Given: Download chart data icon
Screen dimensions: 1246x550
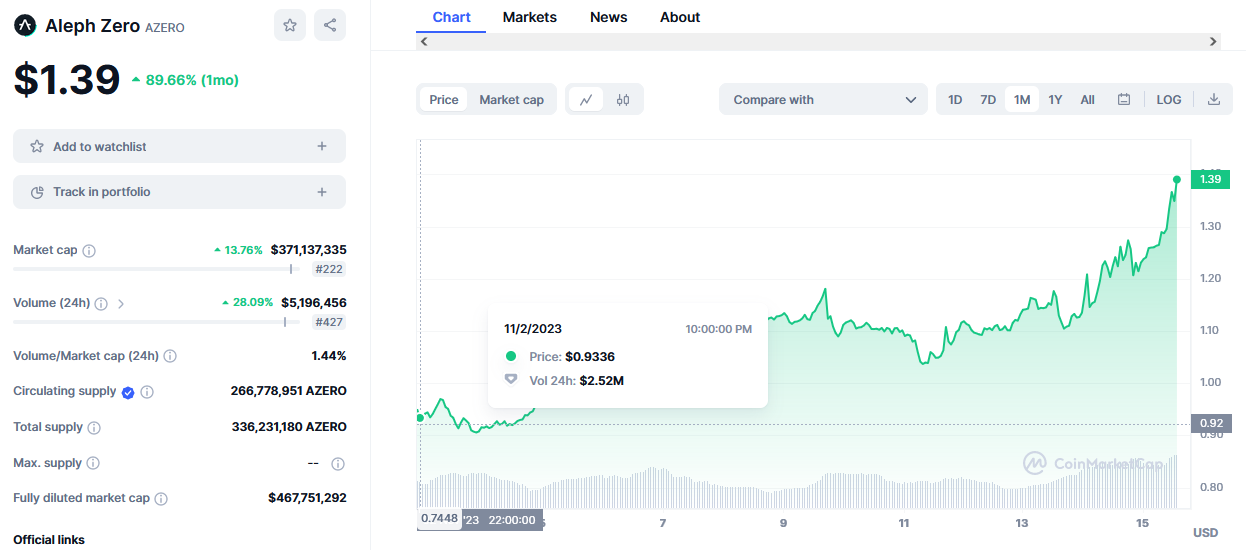Looking at the screenshot, I should pos(1214,100).
